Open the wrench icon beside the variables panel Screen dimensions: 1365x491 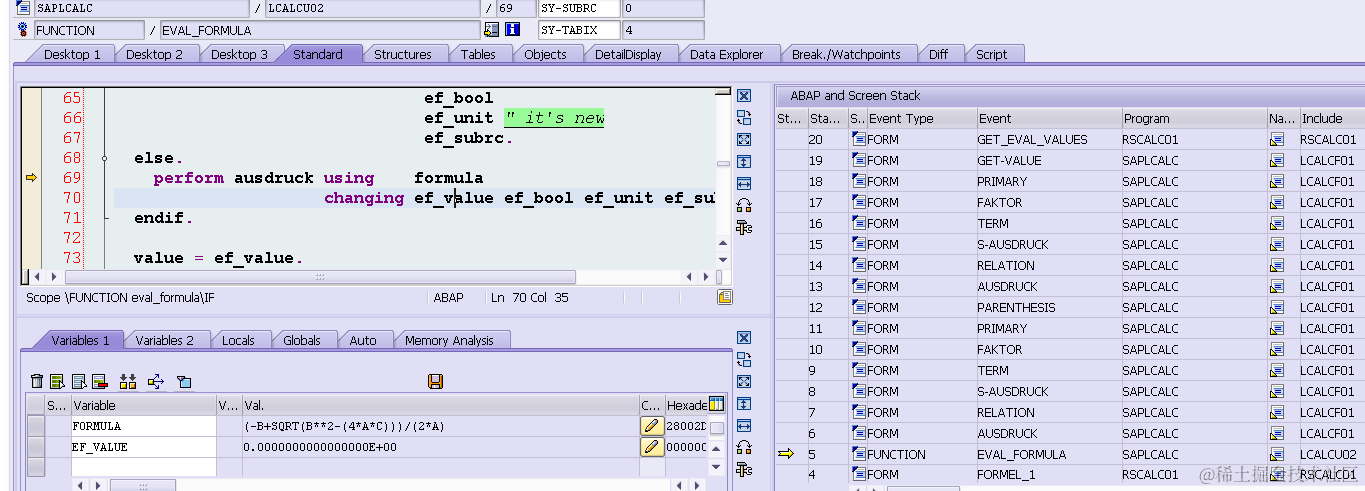(743, 469)
